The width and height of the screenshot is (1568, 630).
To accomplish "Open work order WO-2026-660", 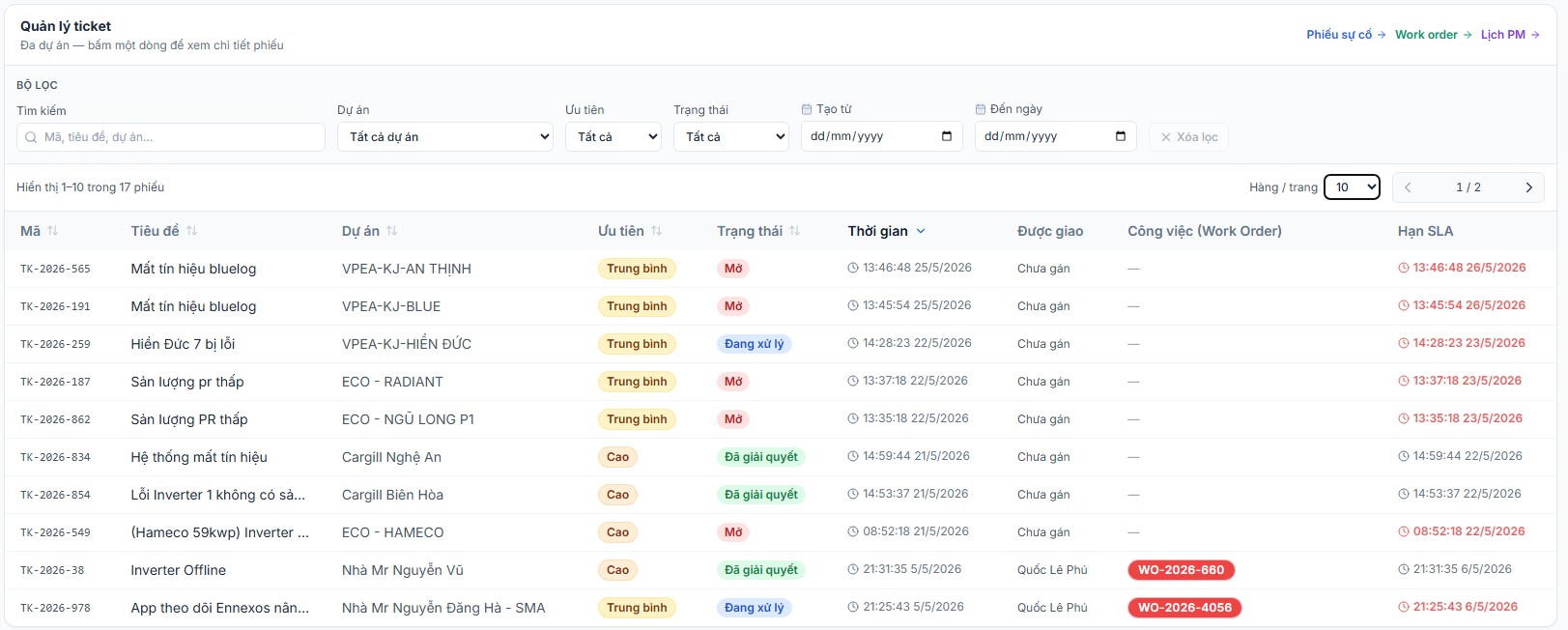I will [x=1181, y=570].
